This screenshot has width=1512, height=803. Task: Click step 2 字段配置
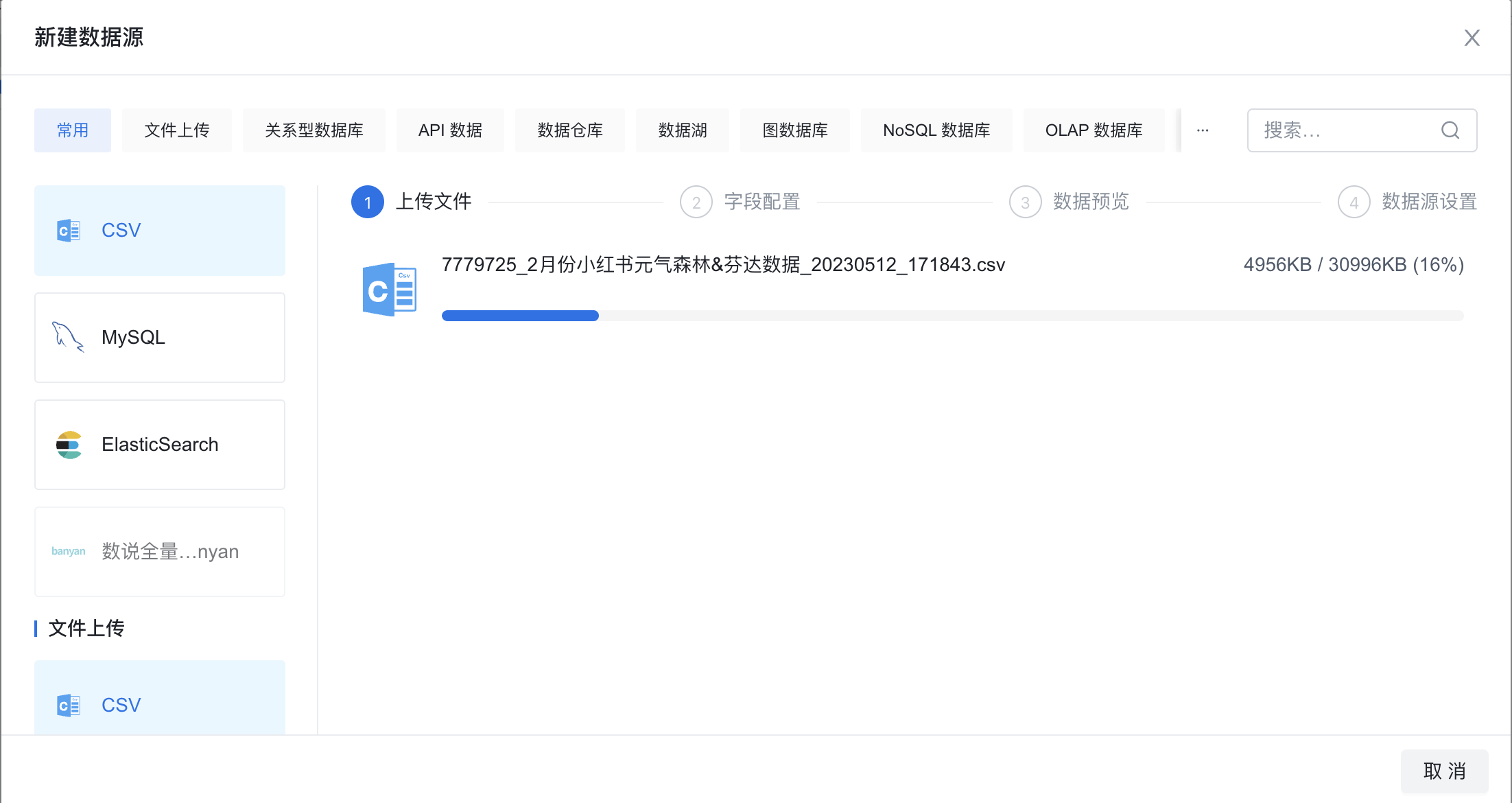pyautogui.click(x=740, y=202)
